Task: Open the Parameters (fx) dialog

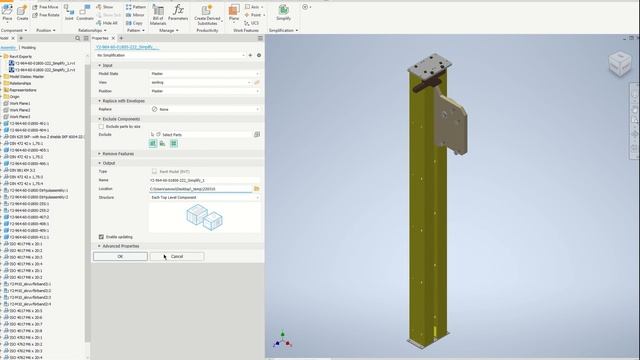Action: 178,13
